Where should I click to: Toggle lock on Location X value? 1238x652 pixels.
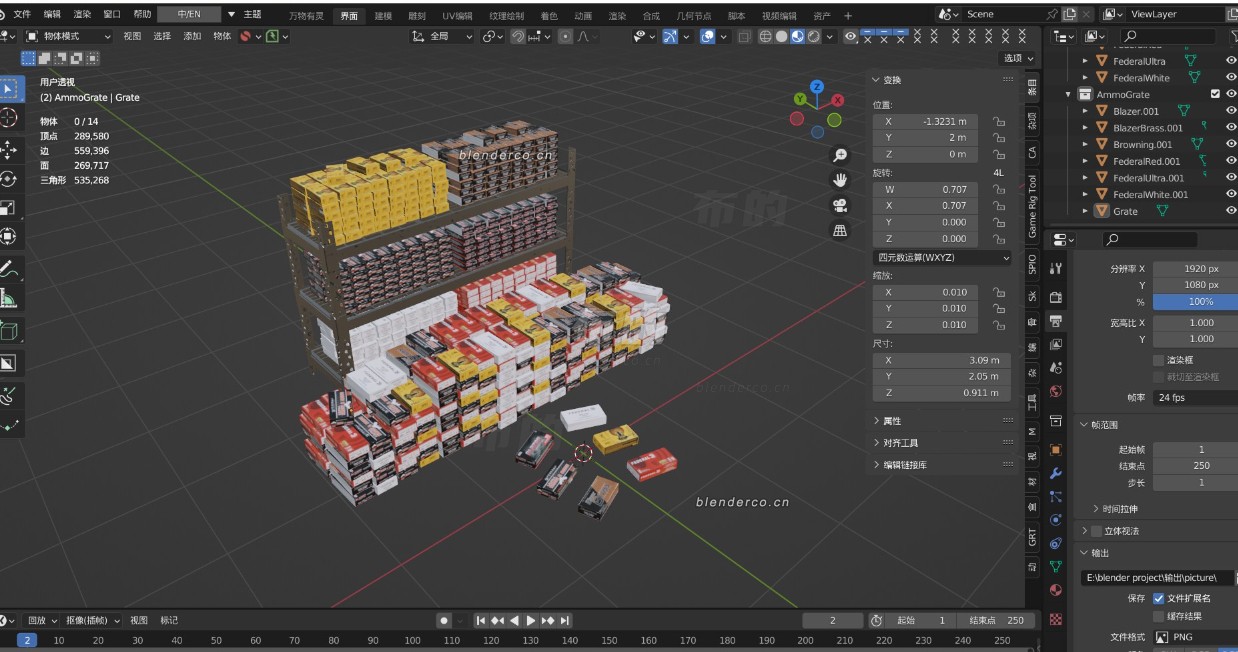[998, 121]
